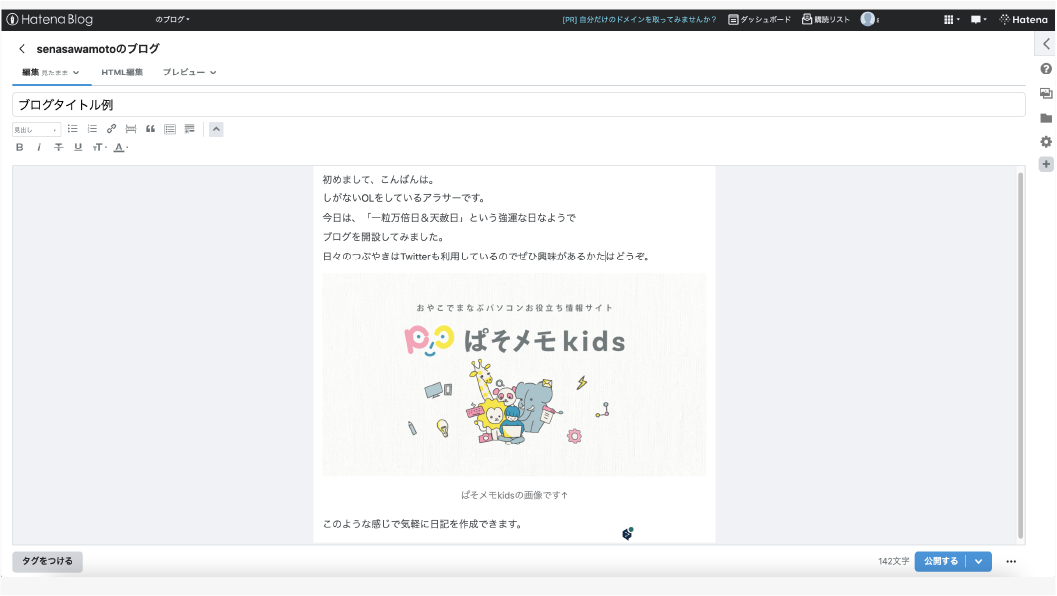
Task: Open the photo insert sidebar panel
Action: [1046, 93]
